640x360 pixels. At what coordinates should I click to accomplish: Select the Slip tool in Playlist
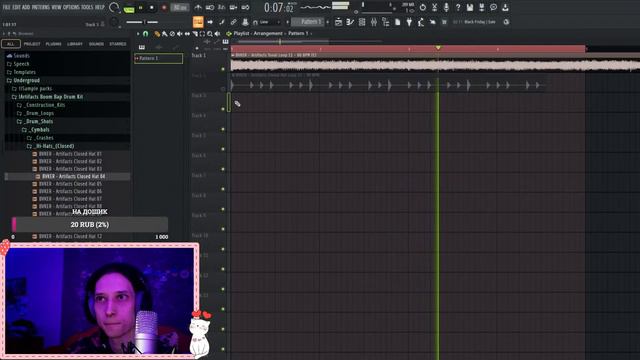tap(187, 34)
